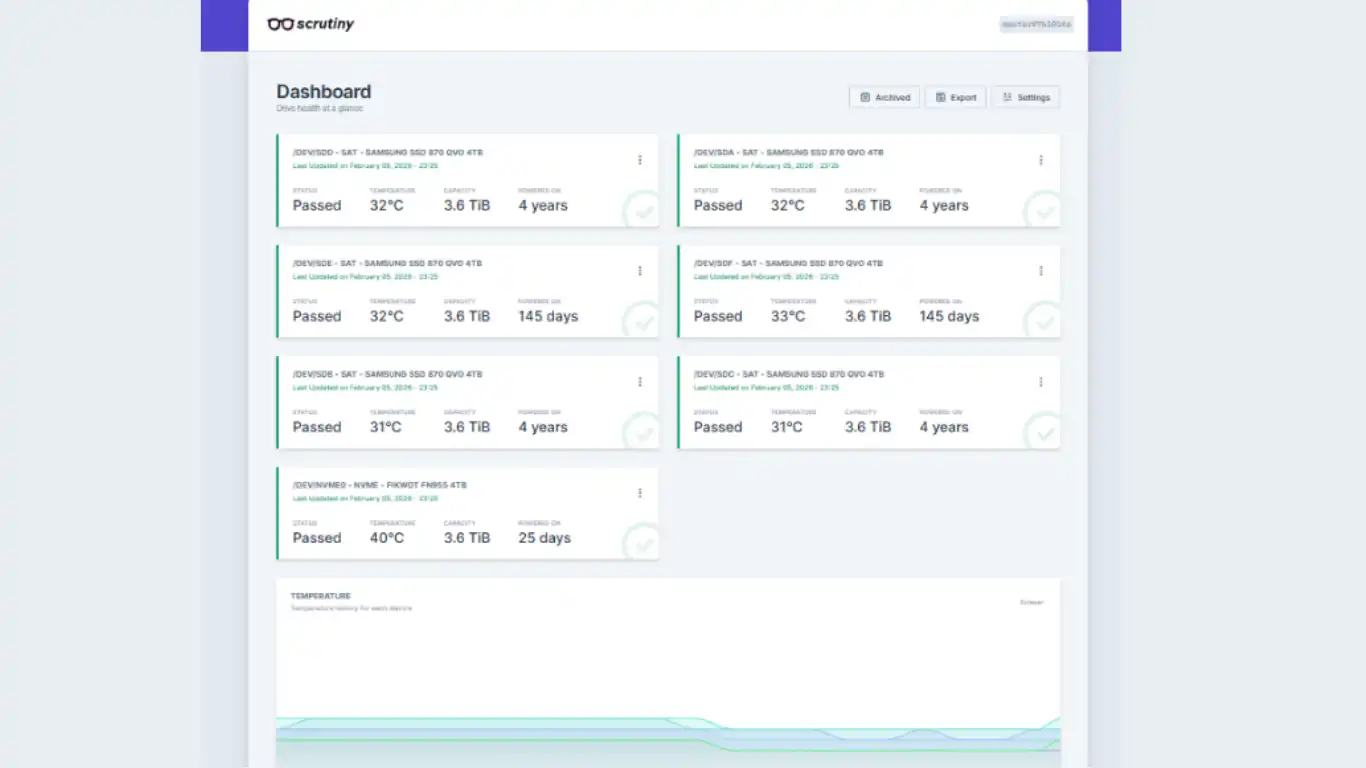
Task: Click the passed checkmark badge on /dev/sdd card
Action: point(643,211)
